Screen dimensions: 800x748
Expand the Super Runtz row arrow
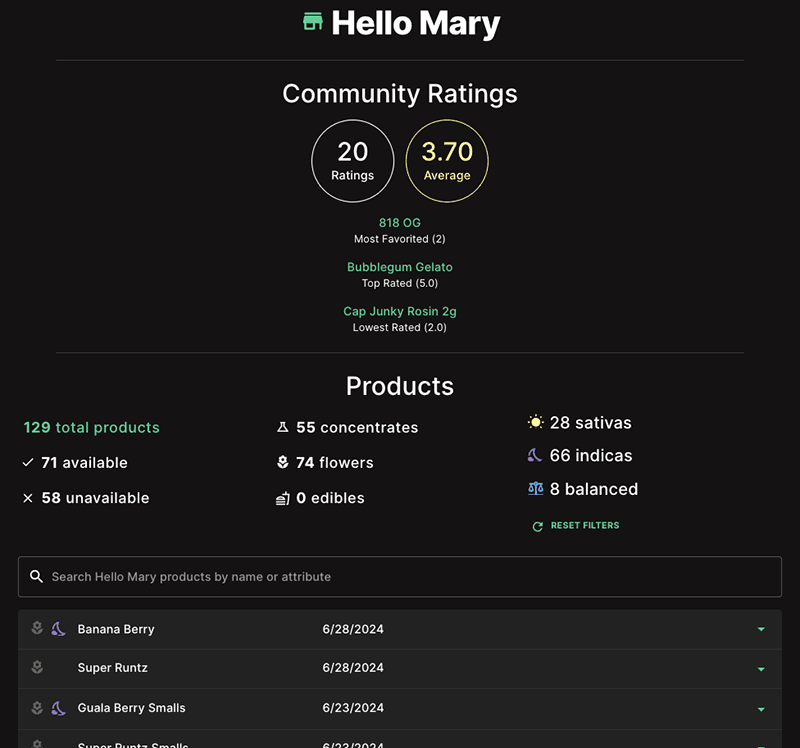tap(761, 669)
